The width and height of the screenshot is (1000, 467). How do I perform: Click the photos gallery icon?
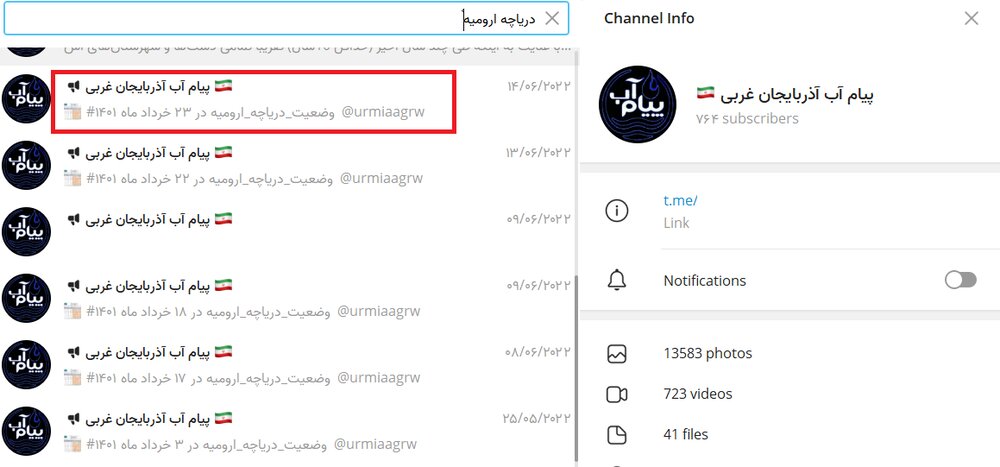pyautogui.click(x=617, y=353)
